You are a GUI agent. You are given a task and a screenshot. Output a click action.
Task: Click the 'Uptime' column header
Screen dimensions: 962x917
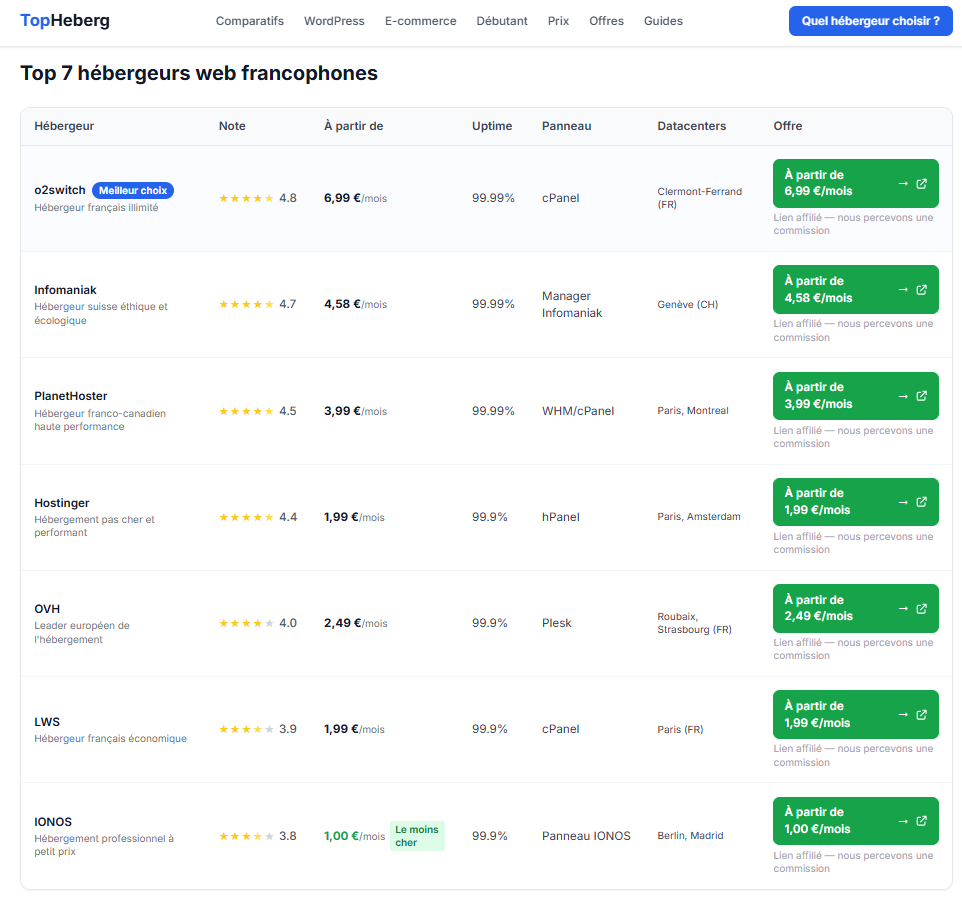[x=492, y=126]
